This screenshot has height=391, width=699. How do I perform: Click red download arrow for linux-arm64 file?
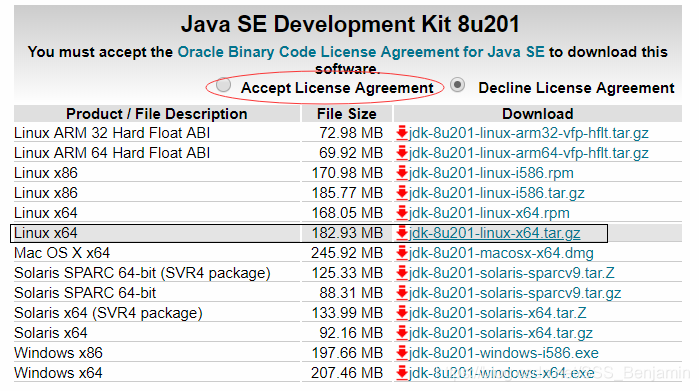[x=402, y=153]
